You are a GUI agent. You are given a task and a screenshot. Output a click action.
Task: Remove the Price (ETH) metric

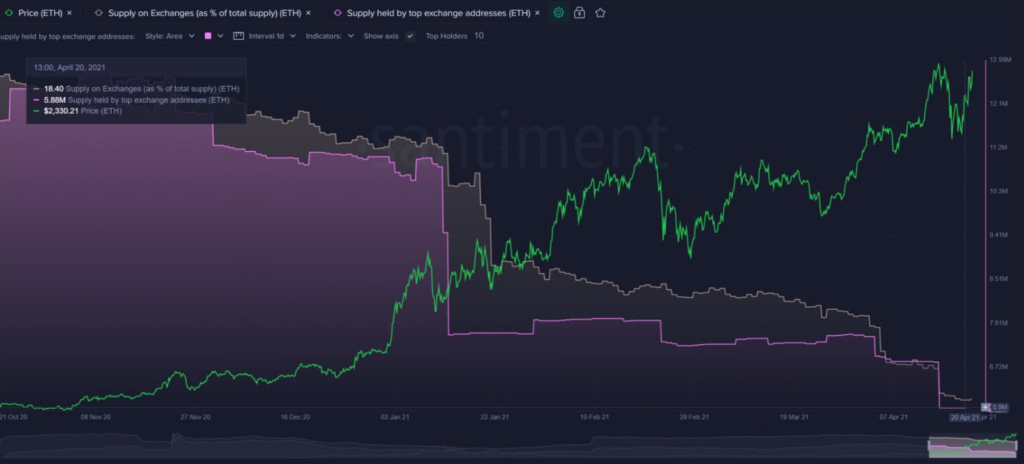[69, 12]
